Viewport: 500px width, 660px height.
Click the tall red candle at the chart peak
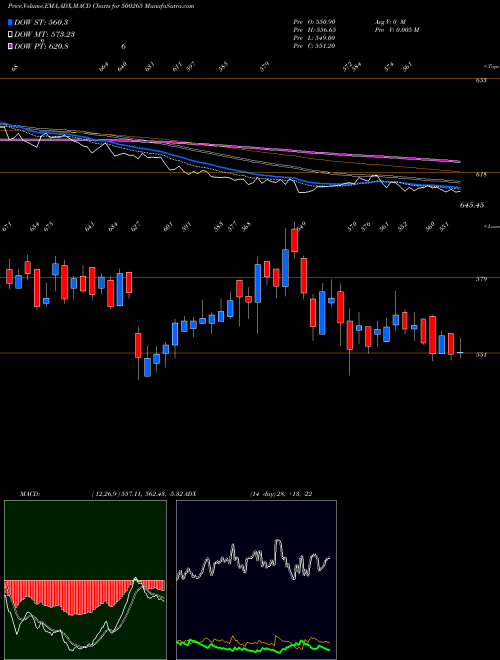point(295,240)
